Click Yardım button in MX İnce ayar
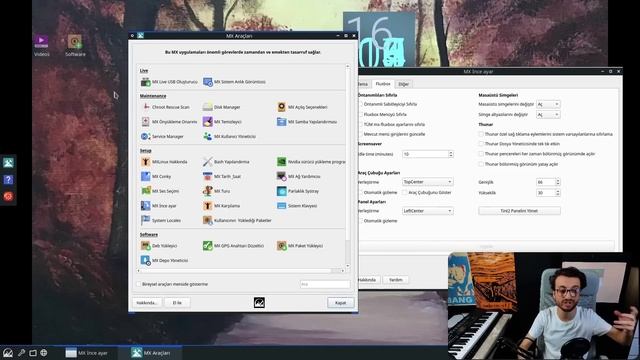Viewport: 640px width, 360px height. pyautogui.click(x=395, y=280)
